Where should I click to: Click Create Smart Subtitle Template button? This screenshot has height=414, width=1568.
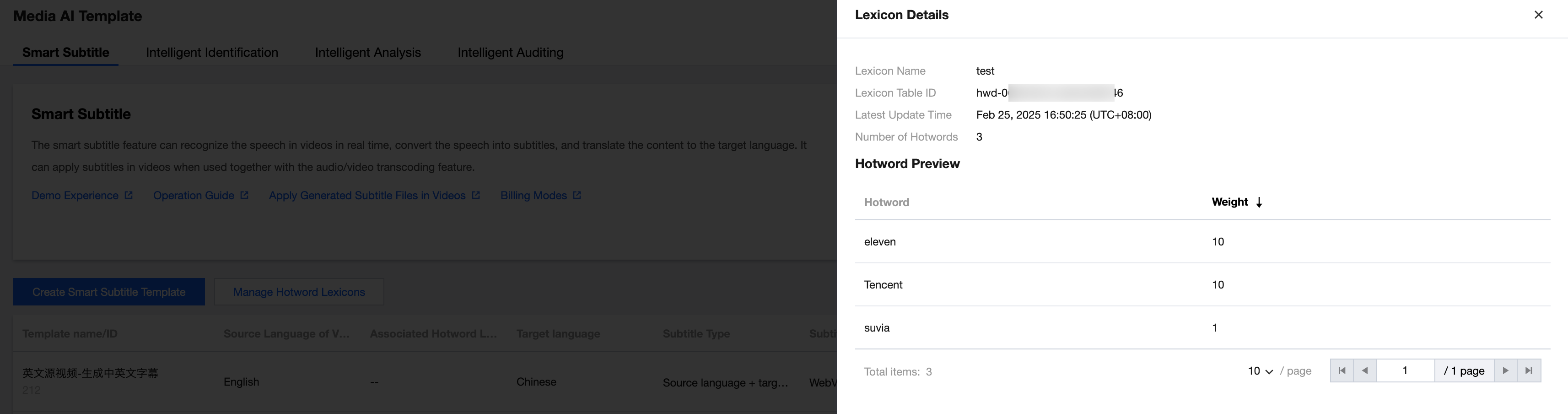[x=109, y=292]
